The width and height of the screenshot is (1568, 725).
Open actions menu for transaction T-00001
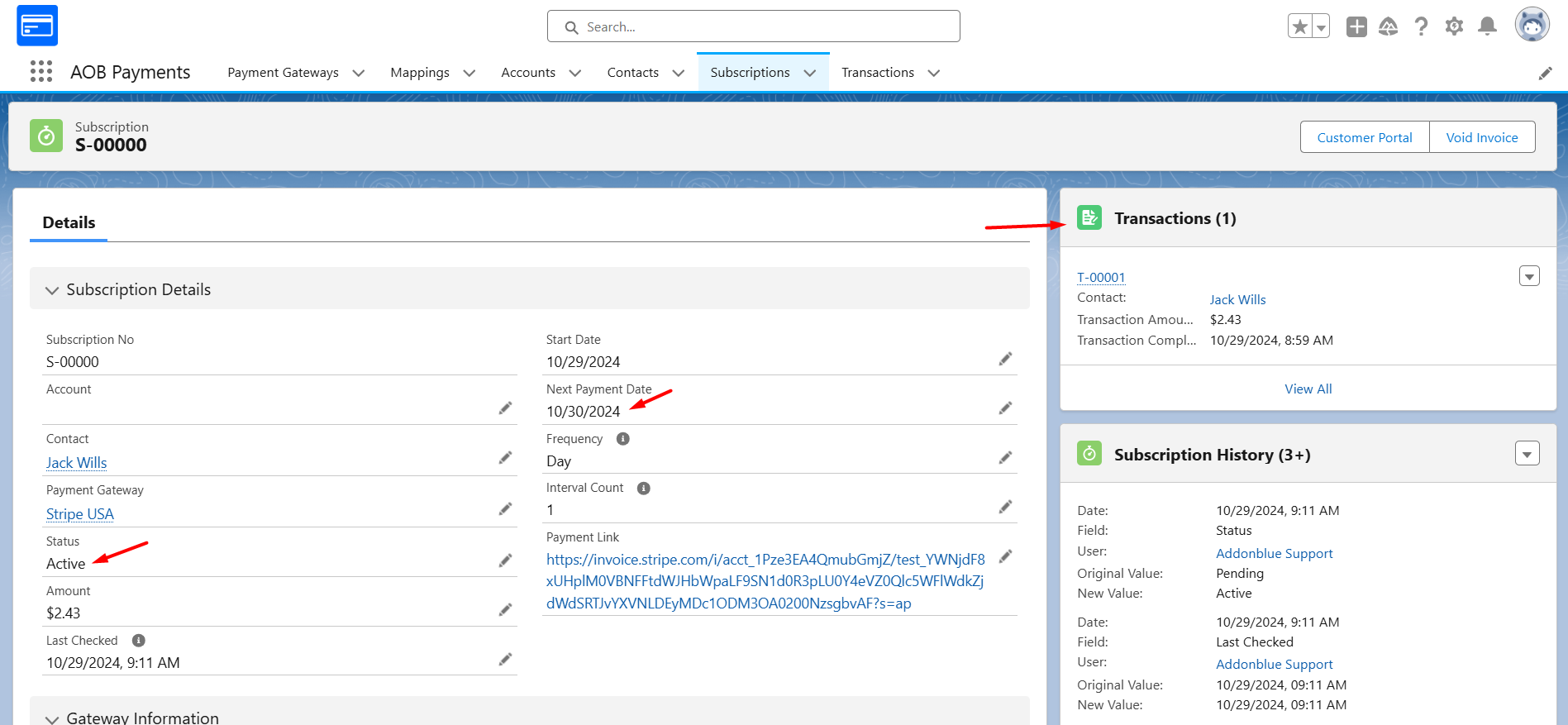click(x=1529, y=276)
